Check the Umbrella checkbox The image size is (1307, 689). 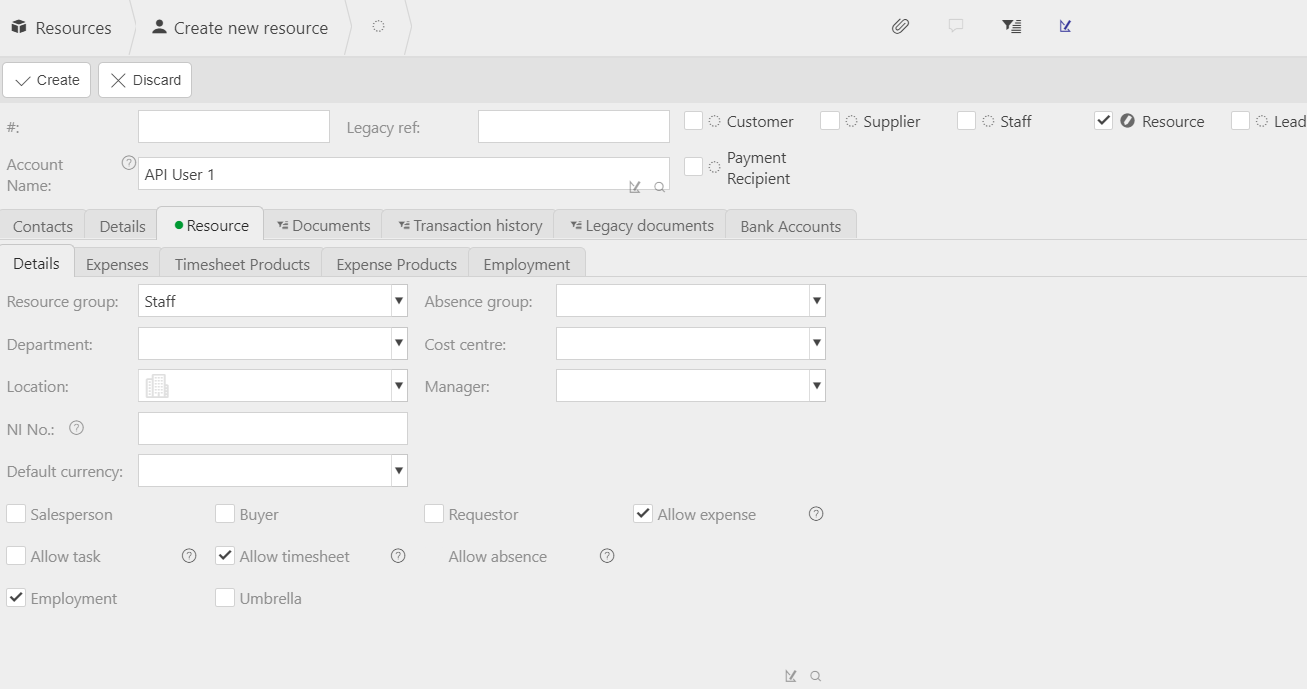pyautogui.click(x=225, y=598)
